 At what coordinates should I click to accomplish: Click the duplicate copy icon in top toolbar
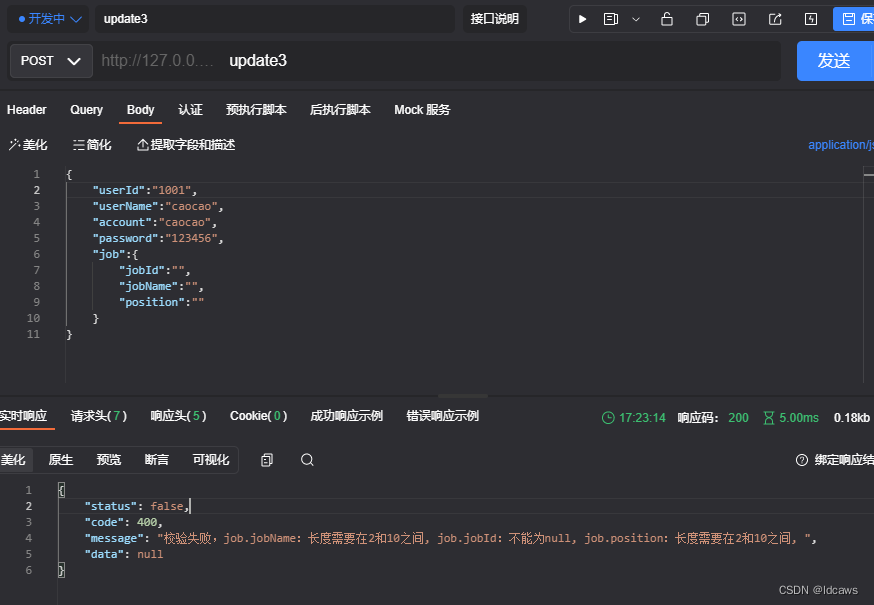[703, 19]
